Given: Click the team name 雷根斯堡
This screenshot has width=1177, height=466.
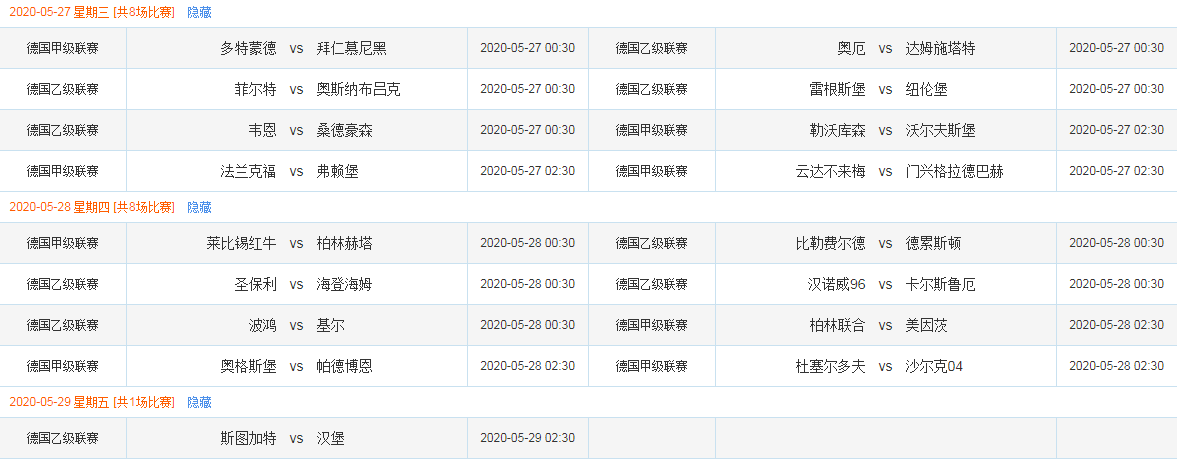Looking at the screenshot, I should pyautogui.click(x=838, y=90).
